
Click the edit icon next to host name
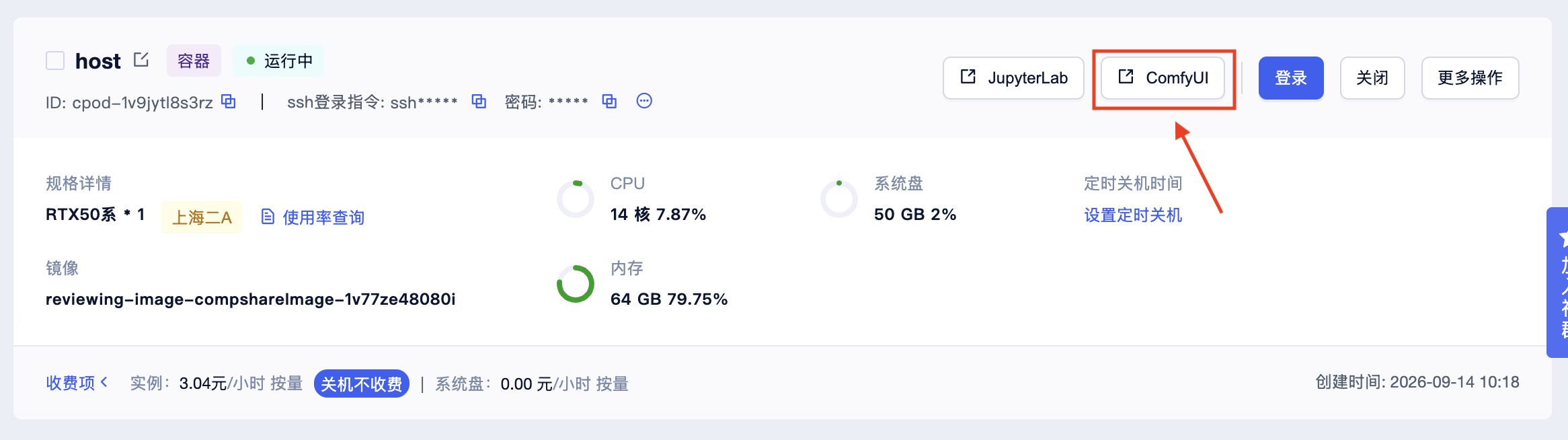click(x=141, y=60)
